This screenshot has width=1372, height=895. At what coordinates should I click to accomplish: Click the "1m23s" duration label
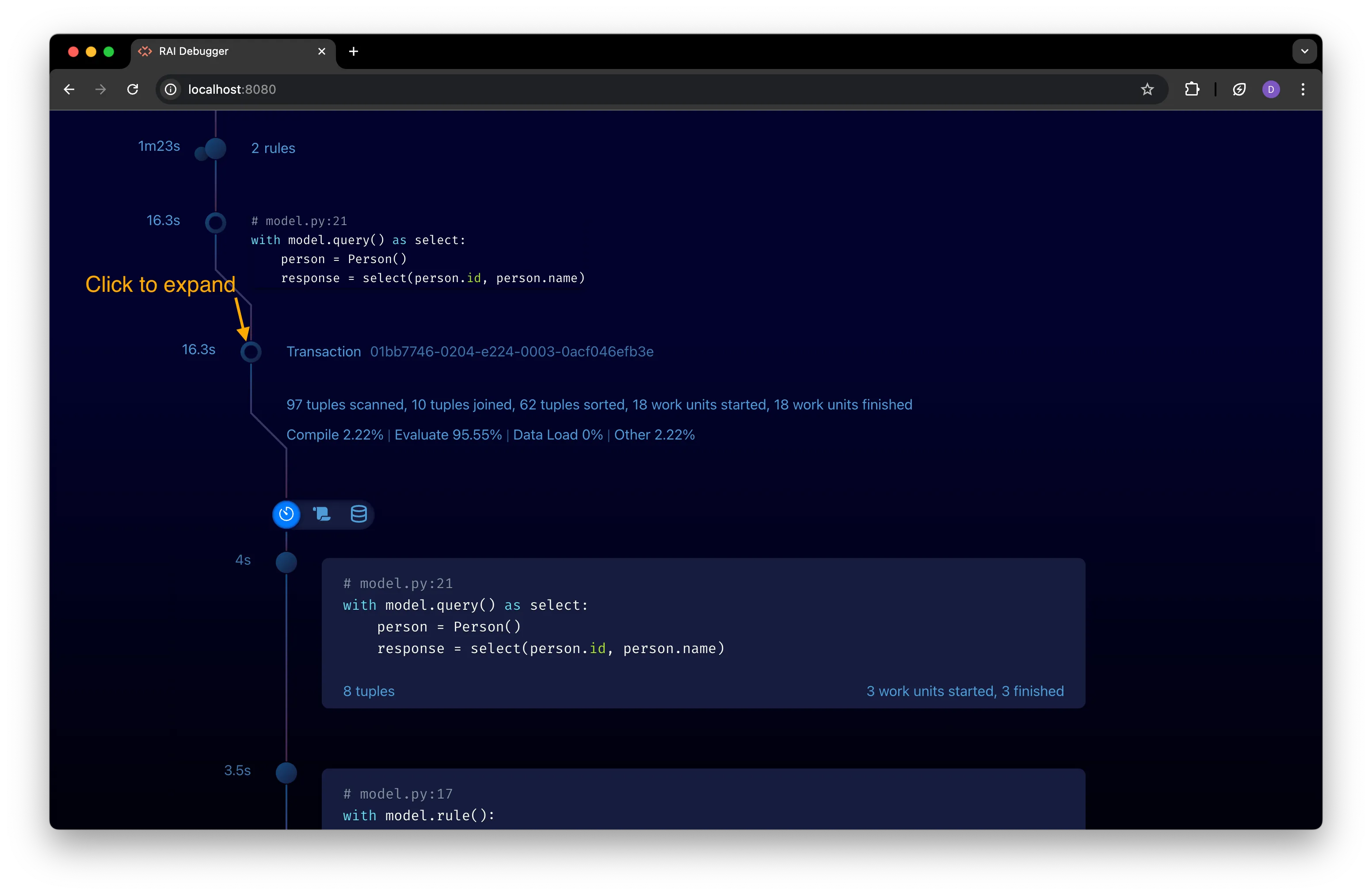[159, 146]
